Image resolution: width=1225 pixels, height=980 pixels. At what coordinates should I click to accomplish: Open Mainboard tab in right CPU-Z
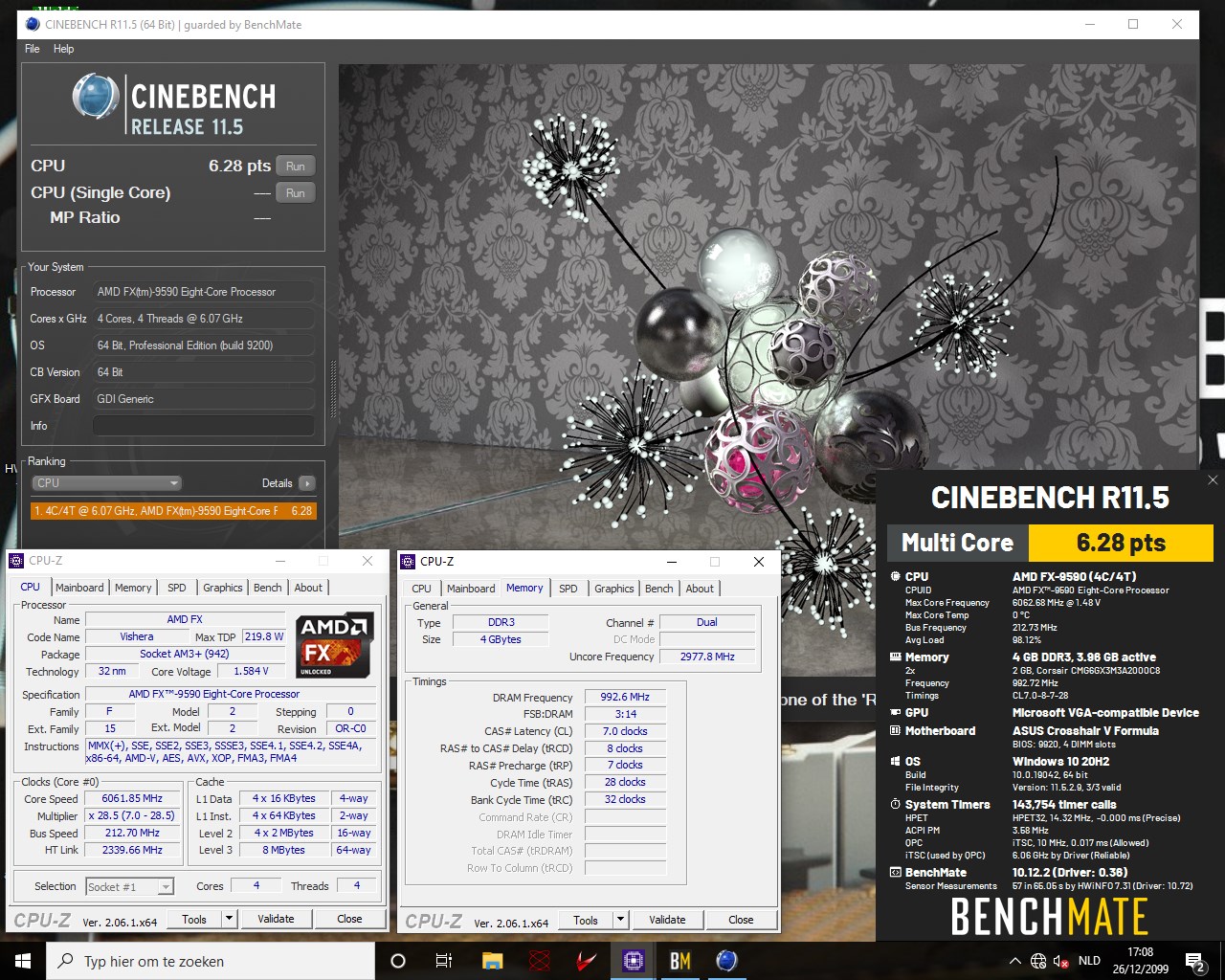point(471,589)
